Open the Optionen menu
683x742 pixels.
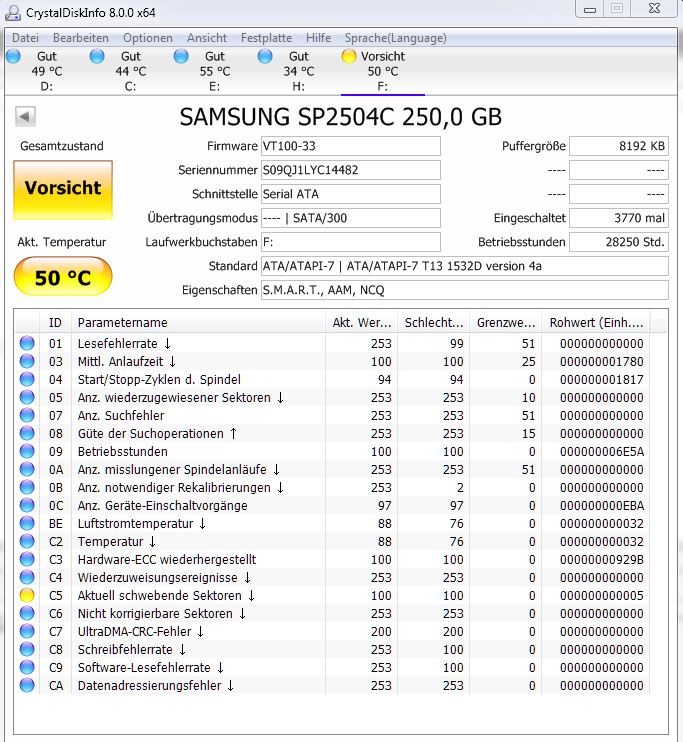point(148,38)
